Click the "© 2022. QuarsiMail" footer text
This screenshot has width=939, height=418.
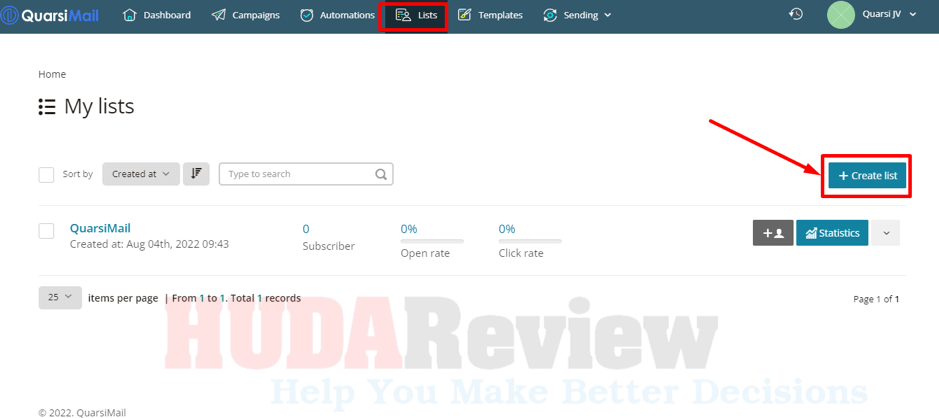82,413
